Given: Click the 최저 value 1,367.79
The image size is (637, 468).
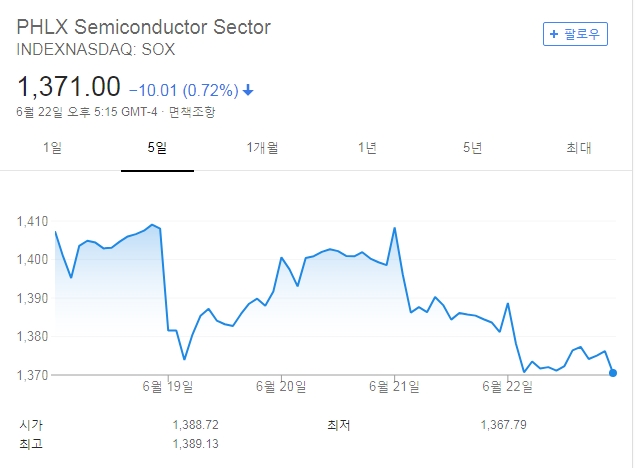Looking at the screenshot, I should [504, 425].
